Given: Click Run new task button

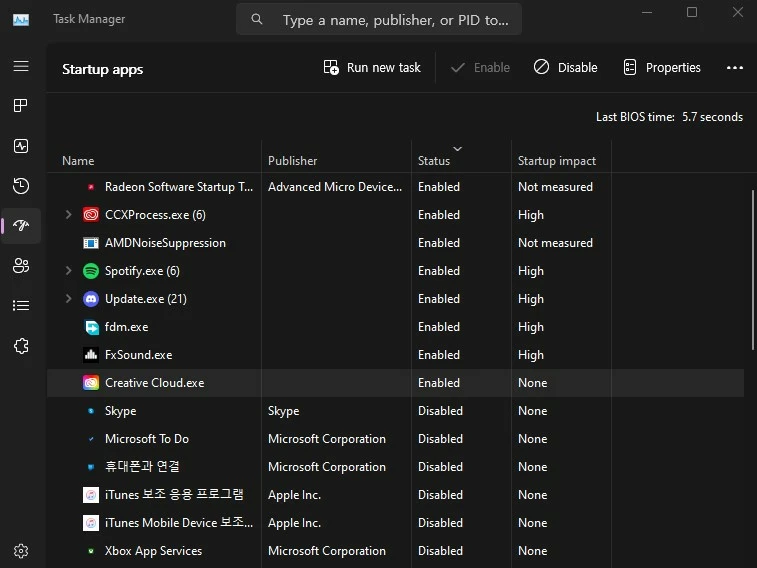Looking at the screenshot, I should coord(372,68).
